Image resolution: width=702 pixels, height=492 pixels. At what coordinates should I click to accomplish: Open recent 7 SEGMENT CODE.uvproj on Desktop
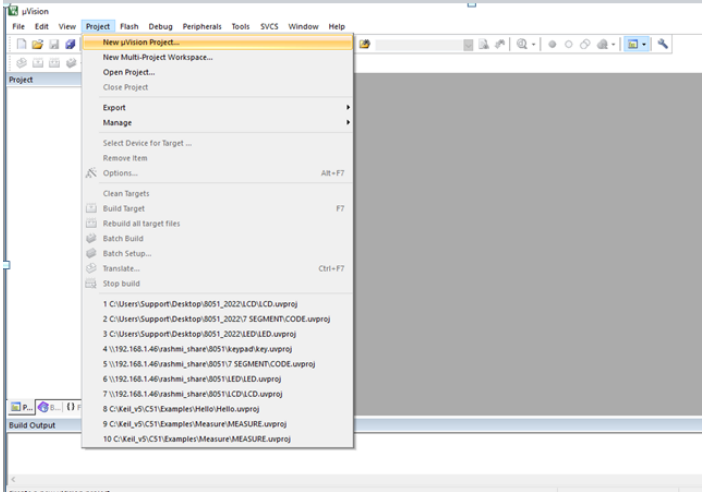coord(215,318)
